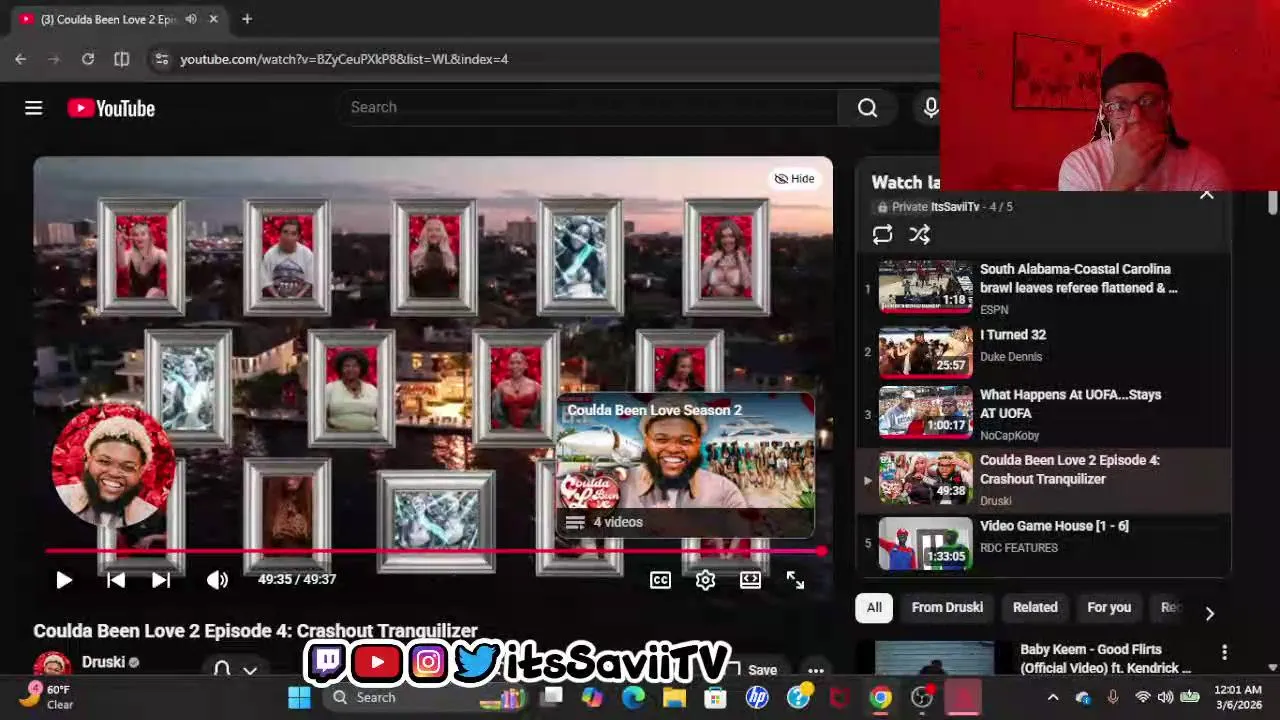Open File Explorer from the taskbar
This screenshot has width=1280, height=720.
[674, 697]
